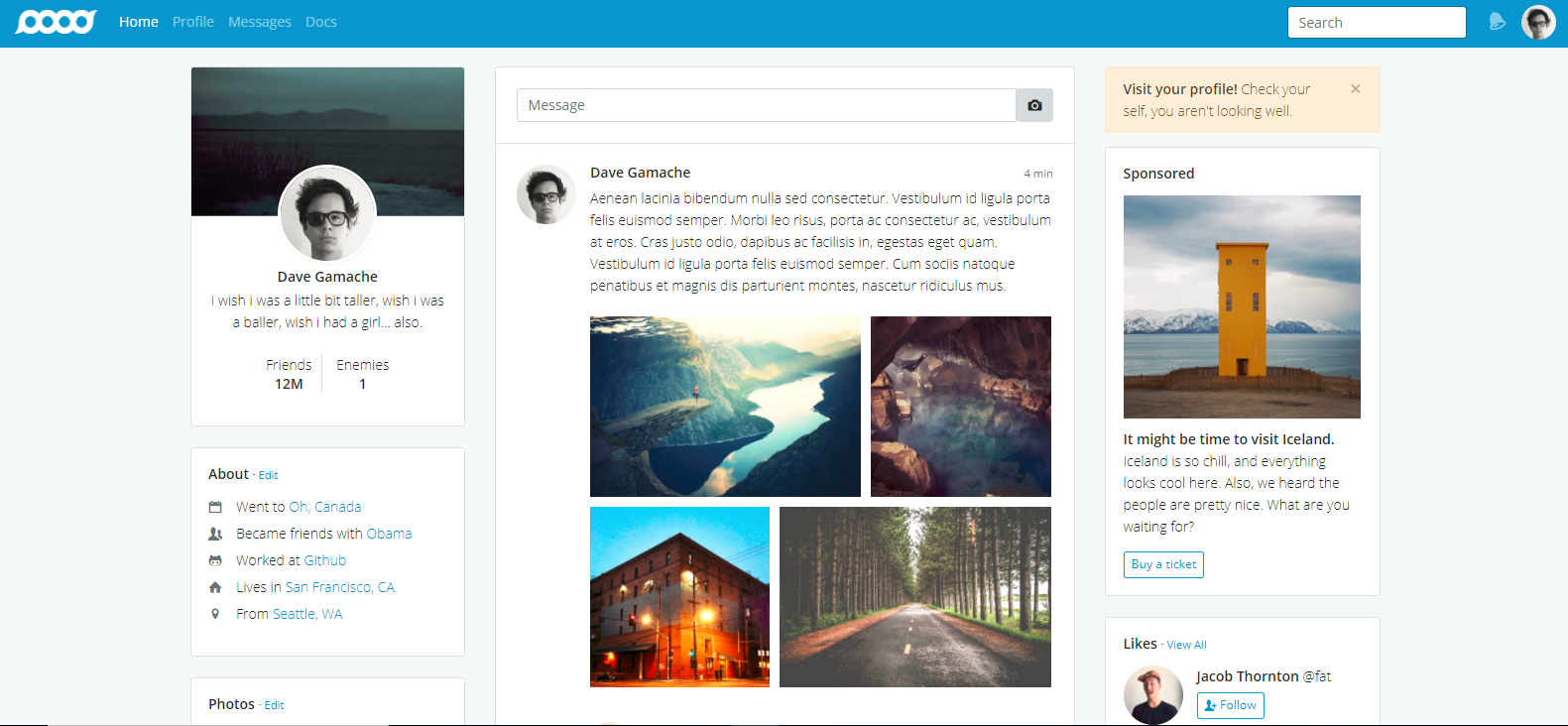Open the Profile nav item
The width and height of the screenshot is (1568, 726).
pos(192,22)
